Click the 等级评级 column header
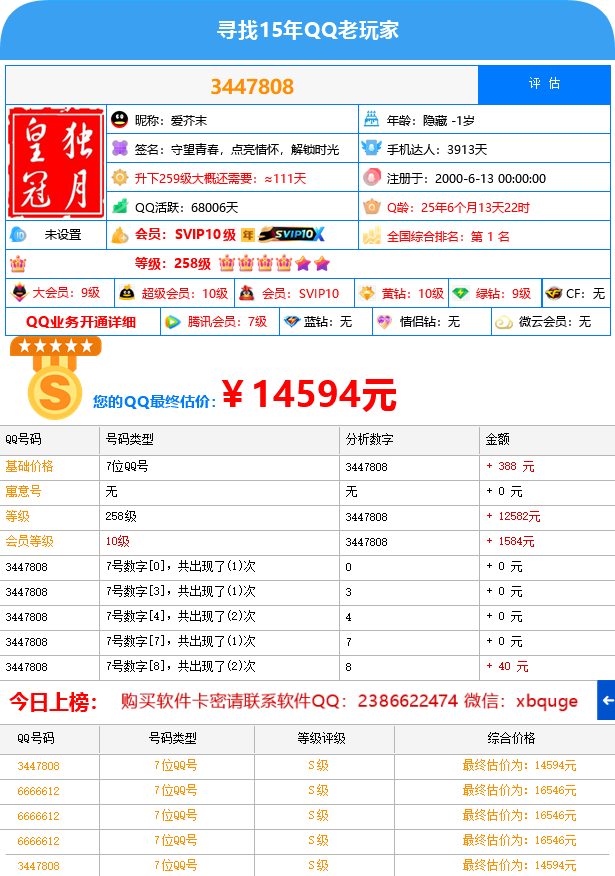615x876 pixels. pos(321,739)
